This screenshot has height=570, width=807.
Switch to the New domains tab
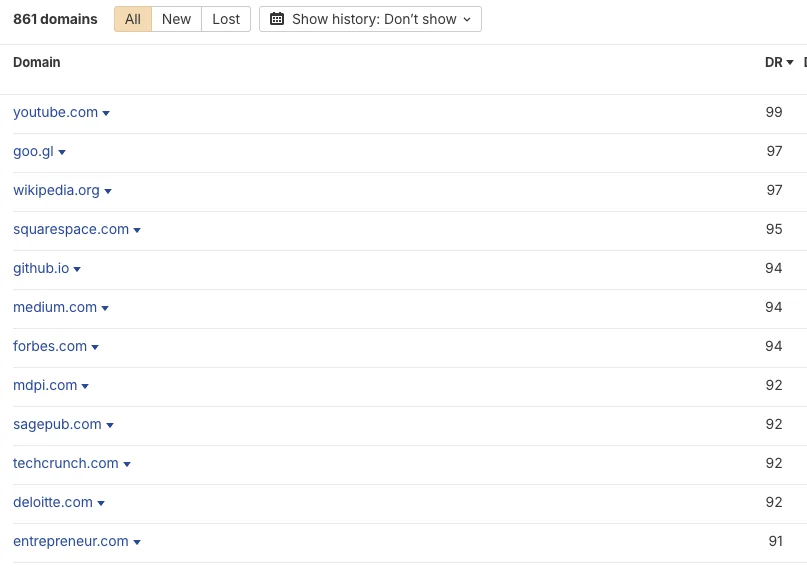(177, 19)
